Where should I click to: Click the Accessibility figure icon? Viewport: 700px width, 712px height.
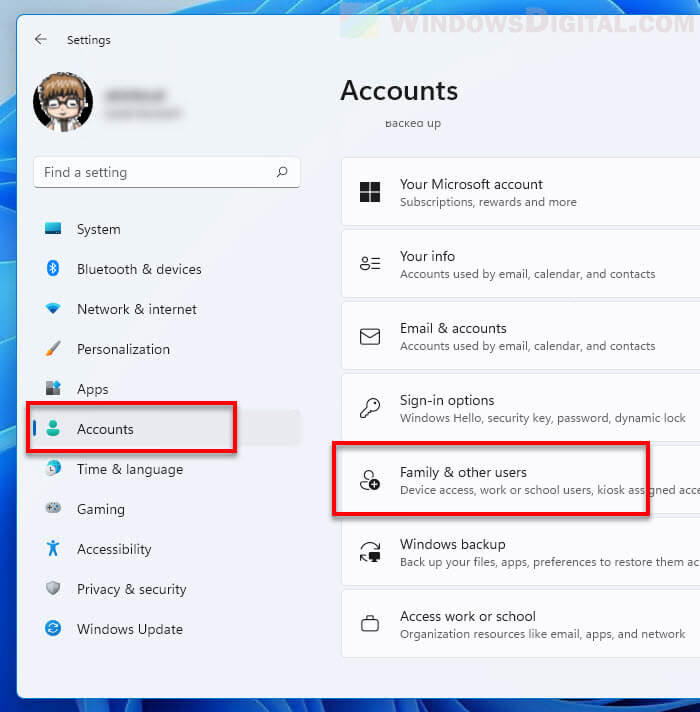[53, 548]
